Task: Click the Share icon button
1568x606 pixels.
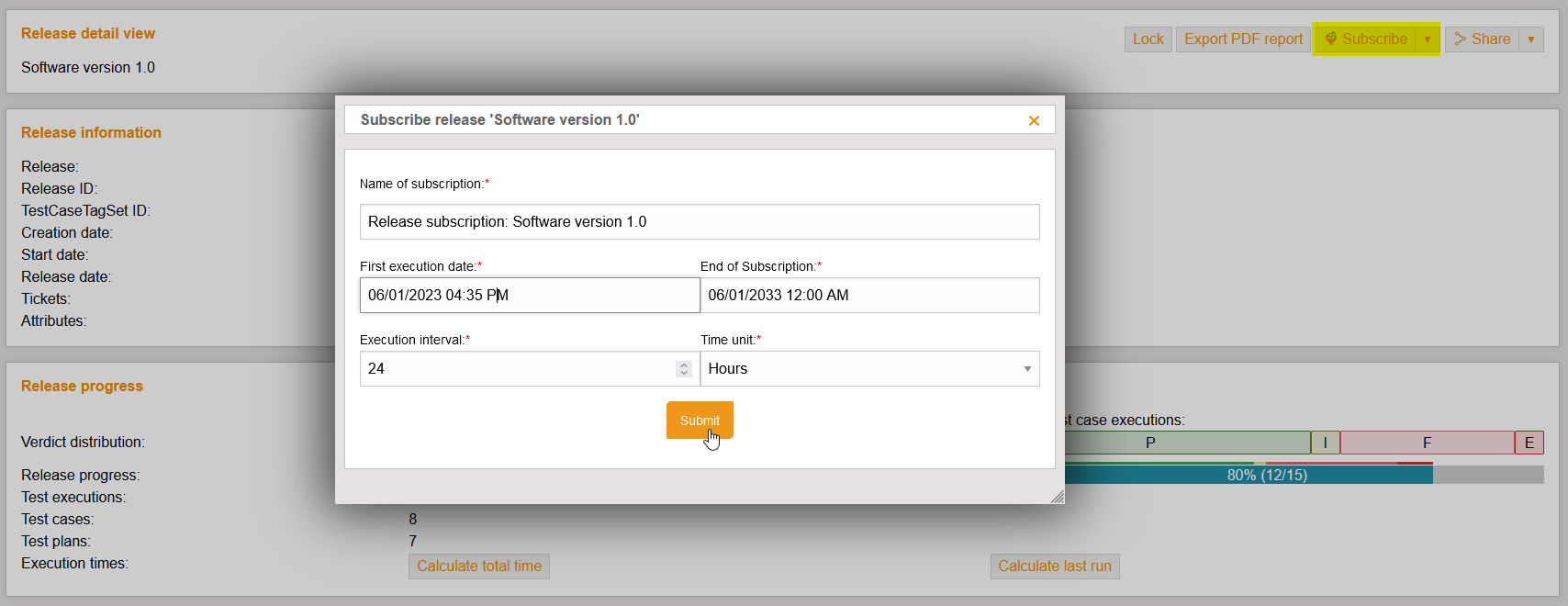Action: click(x=1482, y=39)
